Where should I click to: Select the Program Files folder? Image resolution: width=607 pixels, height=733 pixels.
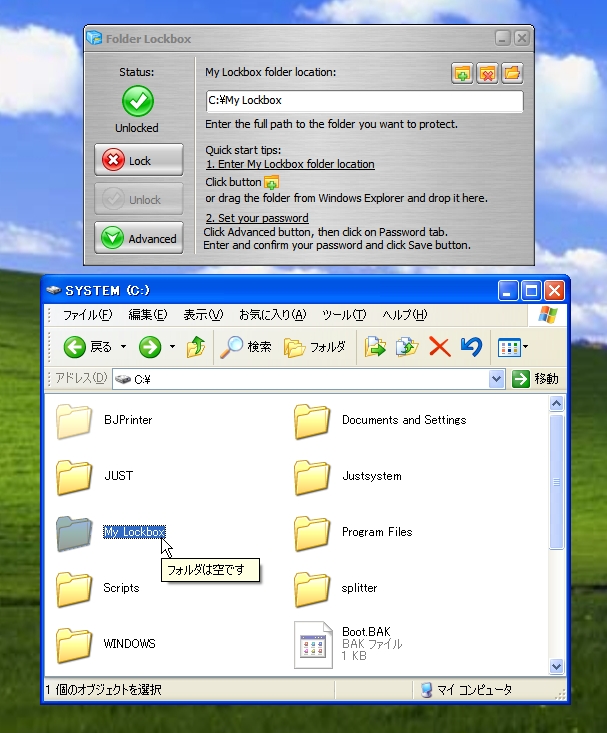(x=353, y=533)
